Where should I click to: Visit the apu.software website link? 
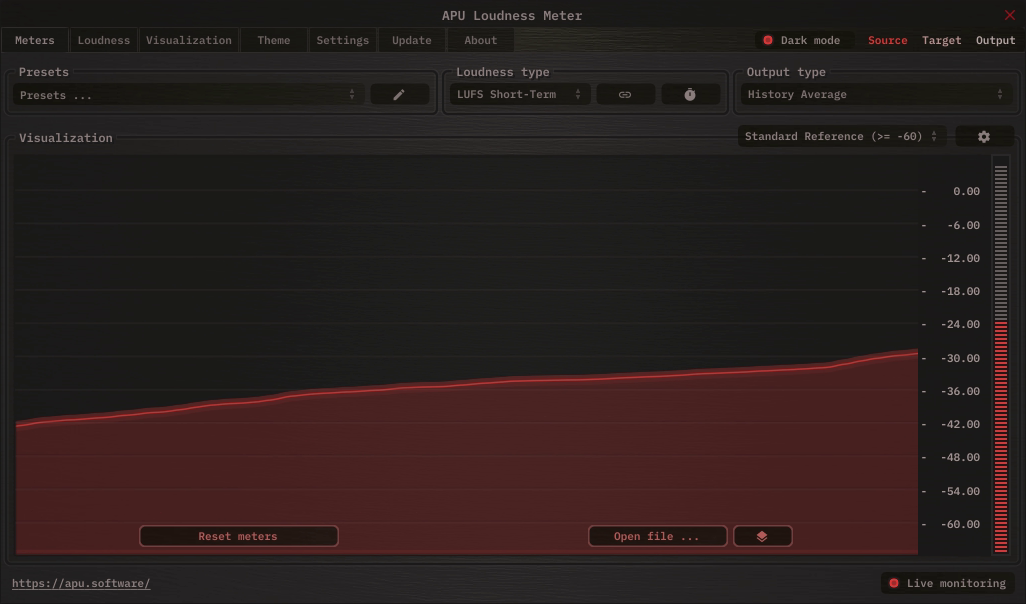(x=81, y=583)
